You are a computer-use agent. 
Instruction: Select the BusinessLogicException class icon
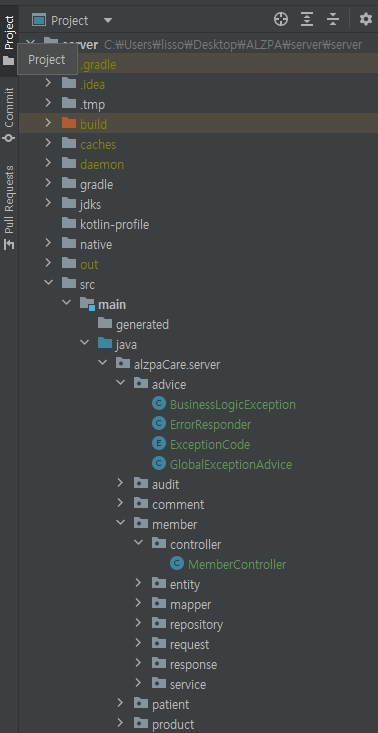coord(159,404)
